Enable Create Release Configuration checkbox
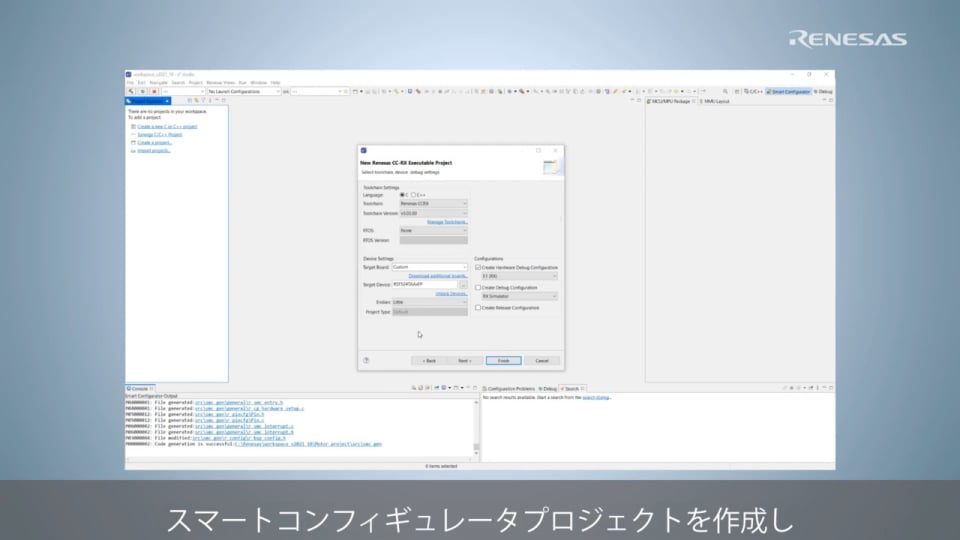960x540 pixels. (x=478, y=308)
